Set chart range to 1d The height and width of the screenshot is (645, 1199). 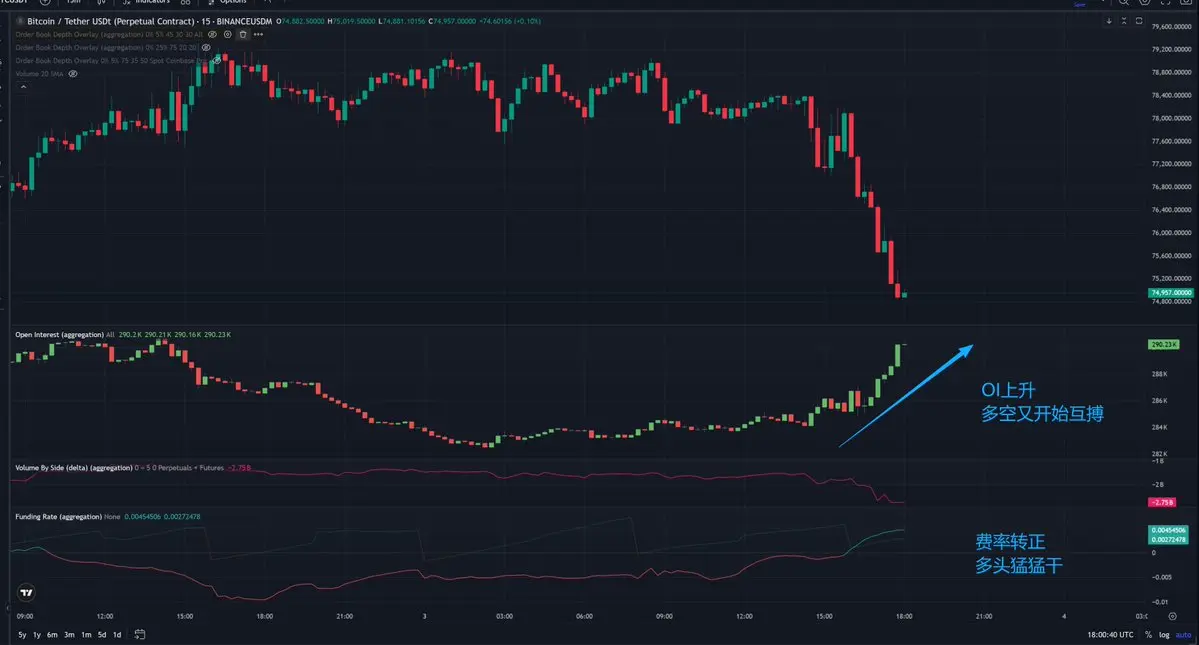coord(117,634)
